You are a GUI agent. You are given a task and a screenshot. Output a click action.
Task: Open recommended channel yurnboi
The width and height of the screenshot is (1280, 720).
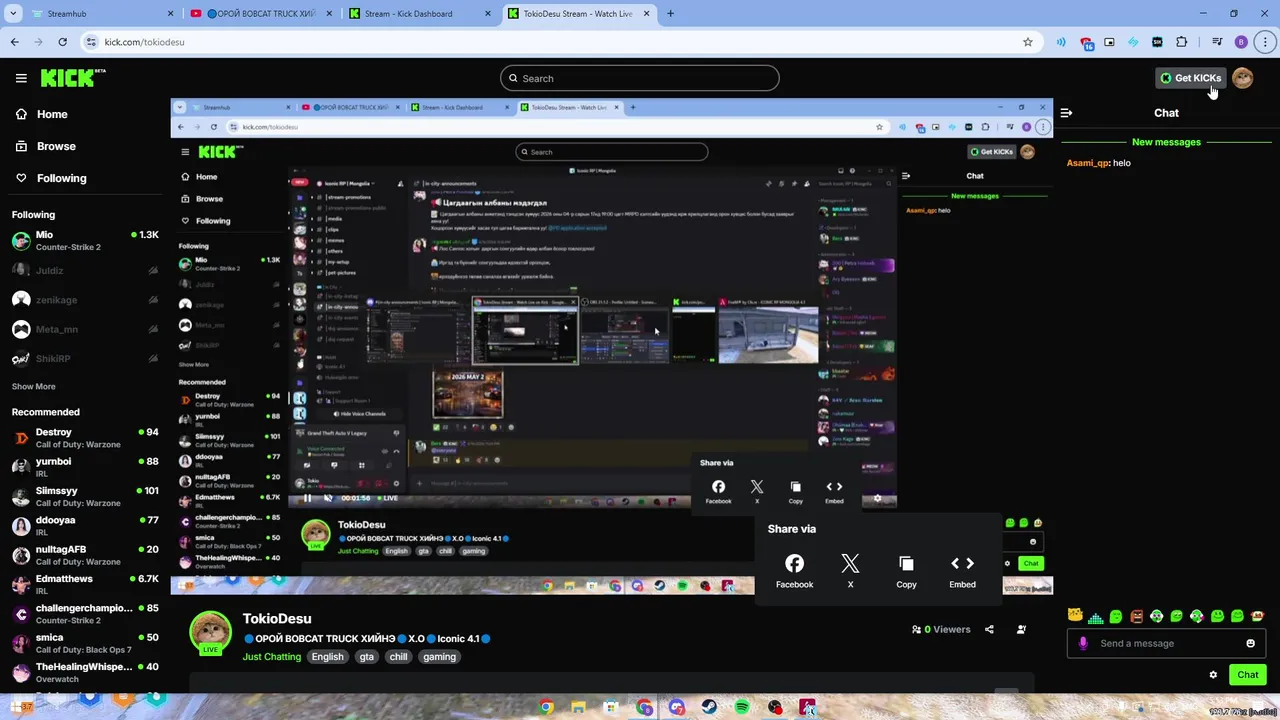(x=85, y=467)
